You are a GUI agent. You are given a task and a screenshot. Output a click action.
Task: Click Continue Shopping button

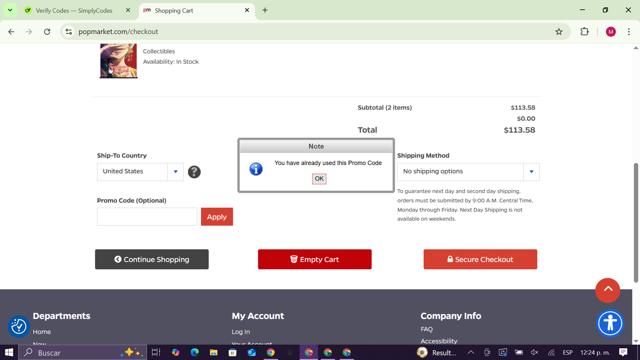click(152, 259)
